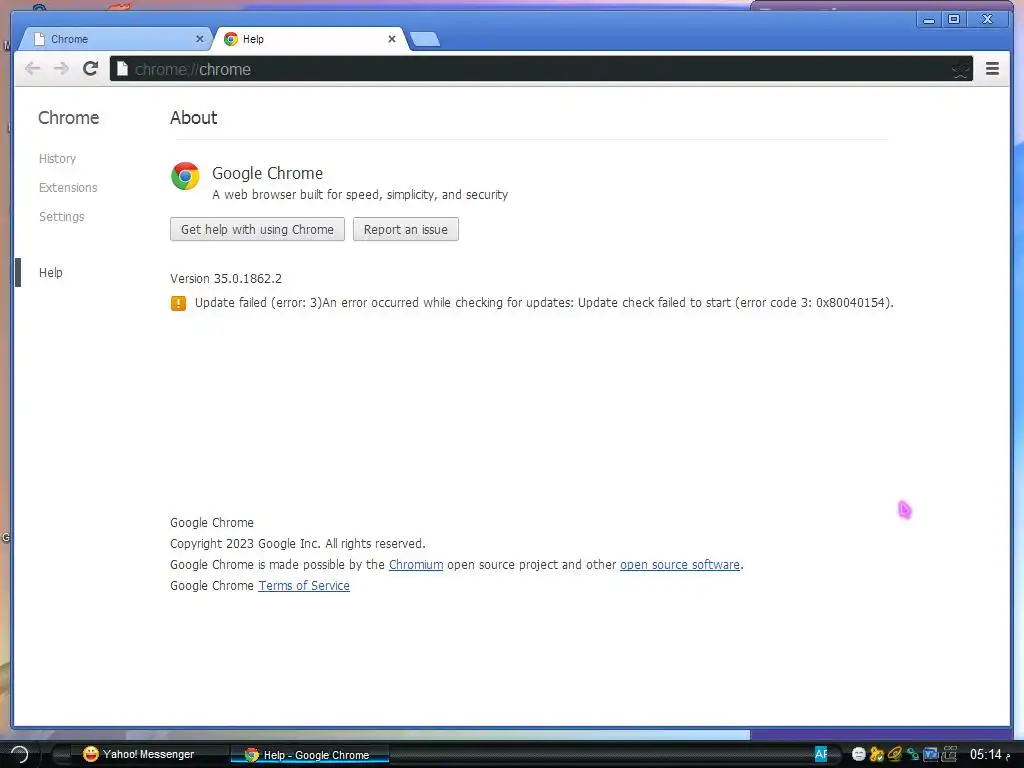
Task: Click the Copyright 2023 Google Inc. text
Action: pos(298,543)
